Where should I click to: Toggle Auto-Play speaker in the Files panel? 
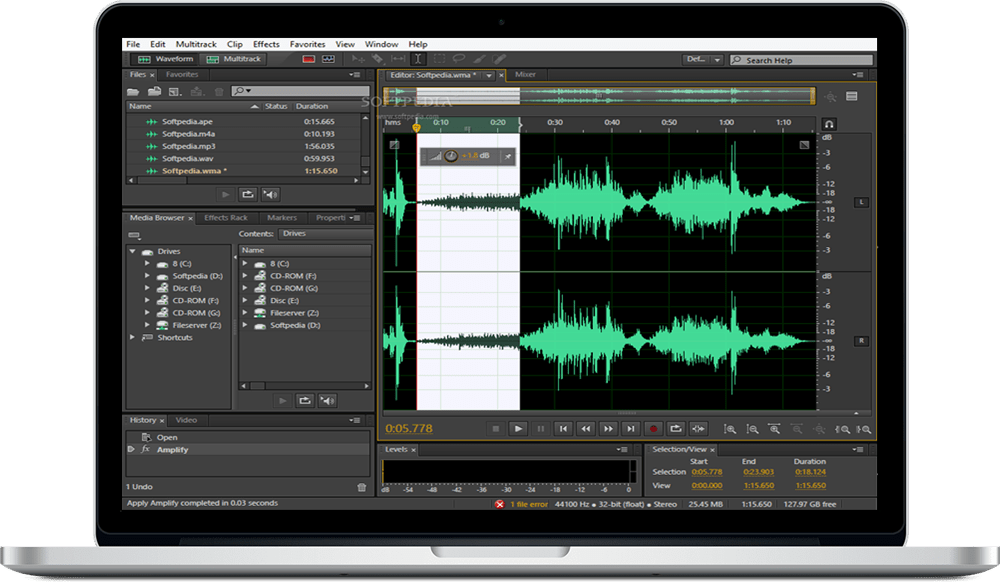point(270,194)
